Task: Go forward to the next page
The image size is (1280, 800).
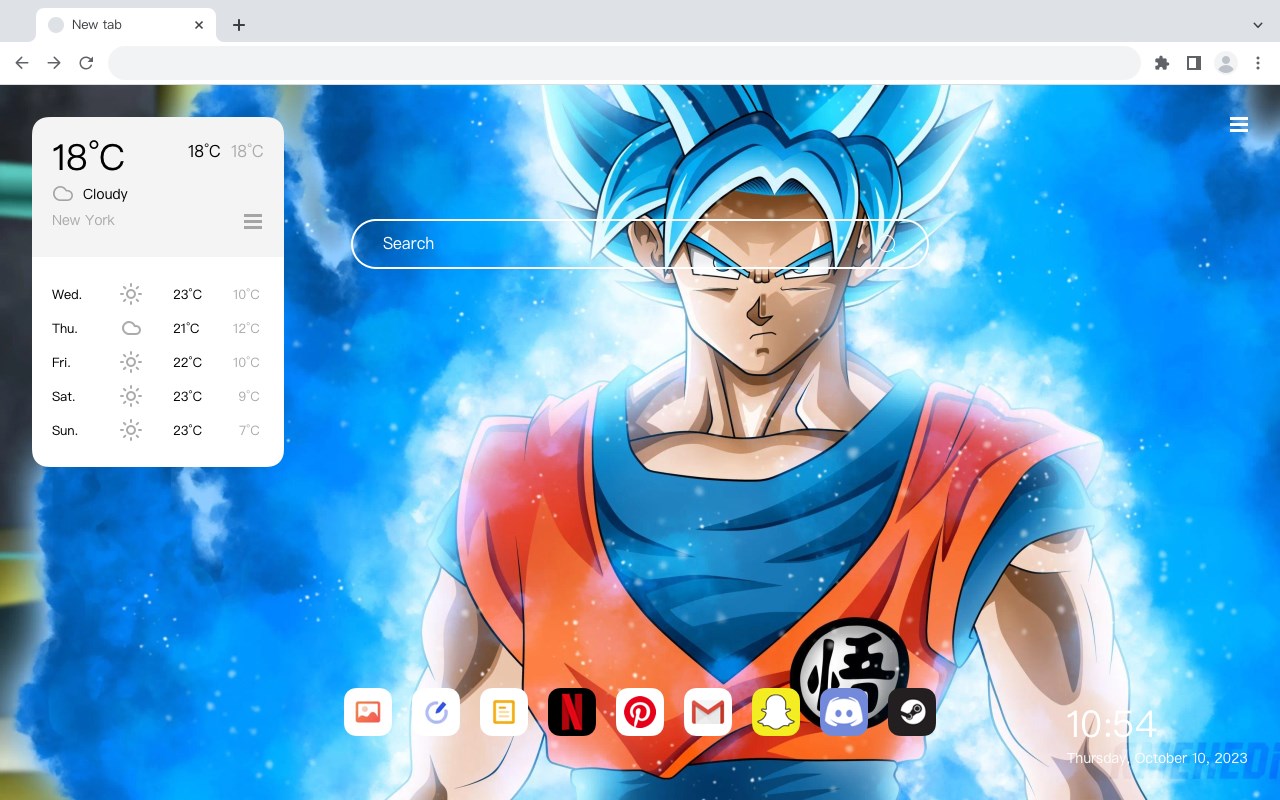Action: click(54, 63)
